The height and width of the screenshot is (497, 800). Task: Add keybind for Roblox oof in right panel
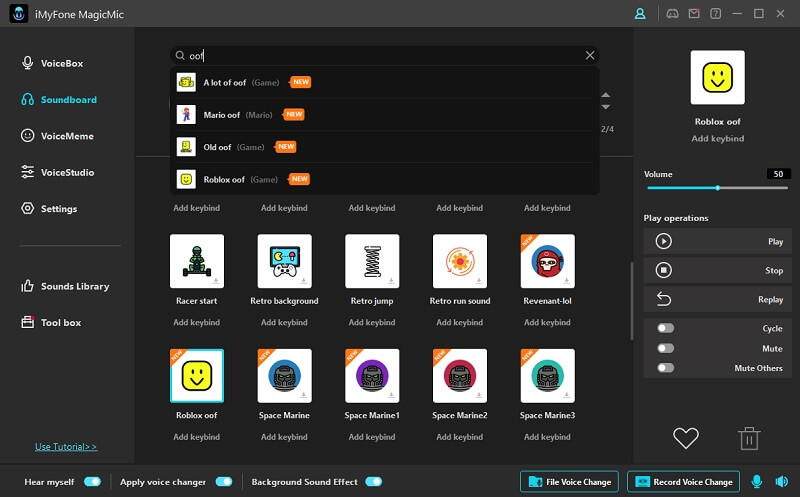(717, 138)
